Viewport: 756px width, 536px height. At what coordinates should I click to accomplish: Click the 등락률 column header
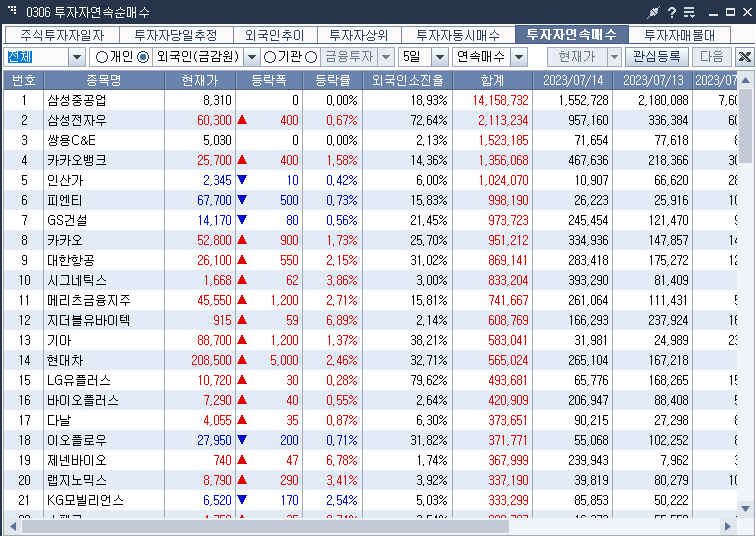333,80
